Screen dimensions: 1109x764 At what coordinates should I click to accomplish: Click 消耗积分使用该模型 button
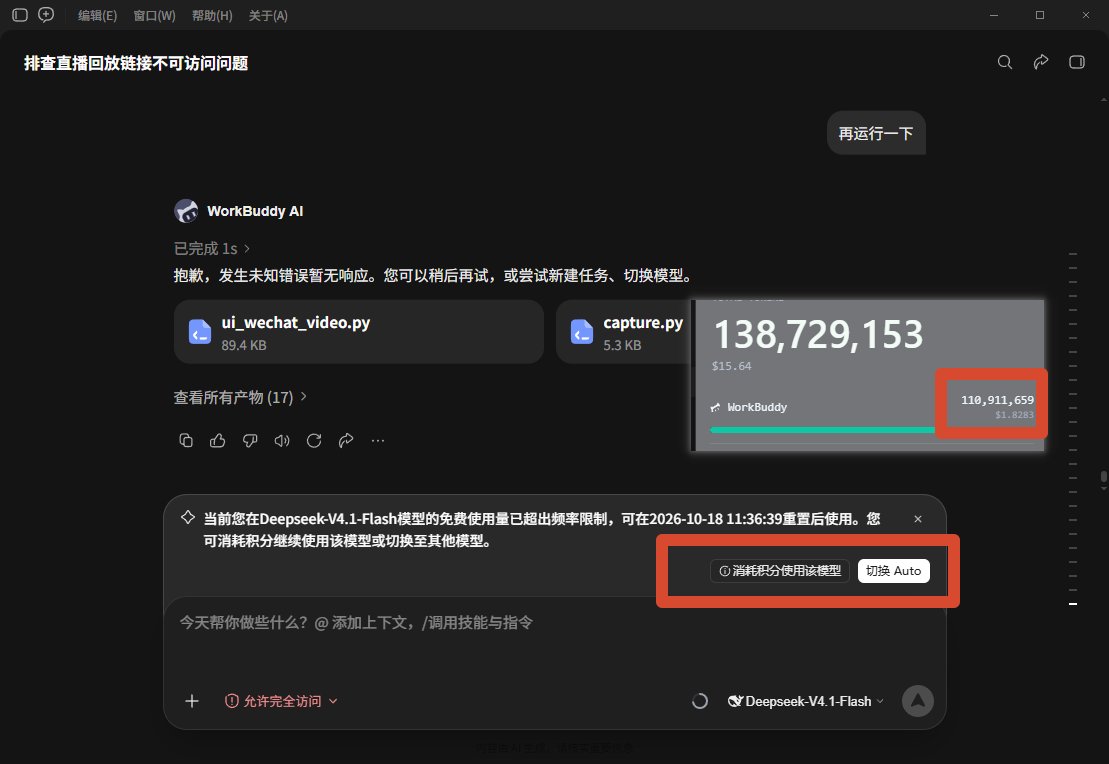779,571
